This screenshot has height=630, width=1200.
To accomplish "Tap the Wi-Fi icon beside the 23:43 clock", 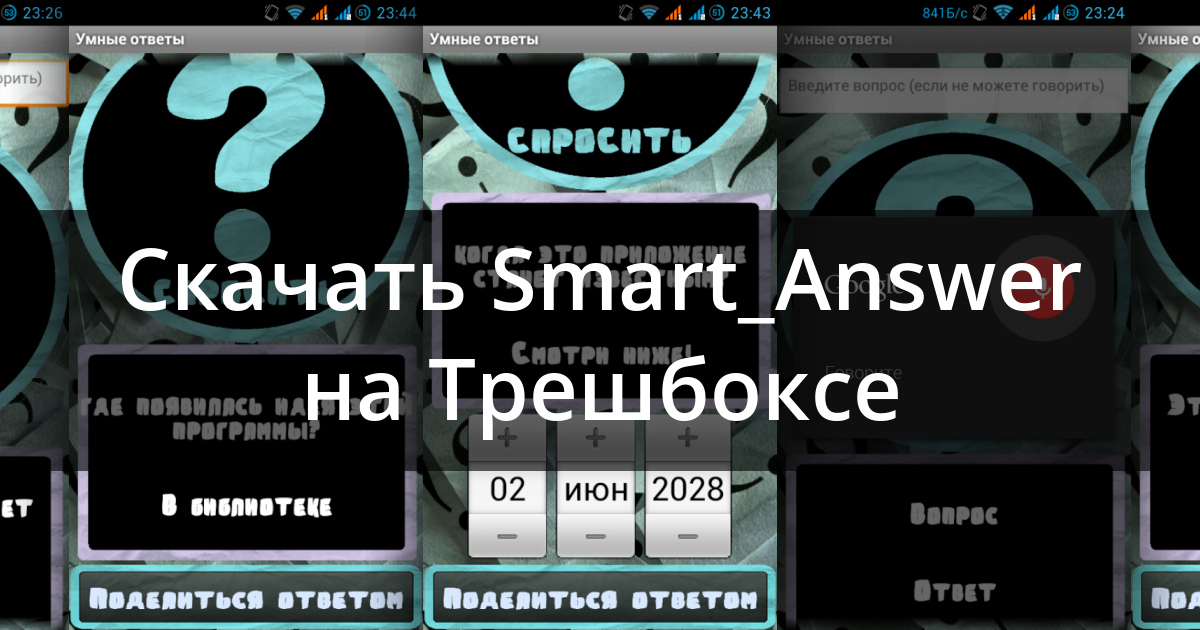I will pyautogui.click(x=650, y=13).
